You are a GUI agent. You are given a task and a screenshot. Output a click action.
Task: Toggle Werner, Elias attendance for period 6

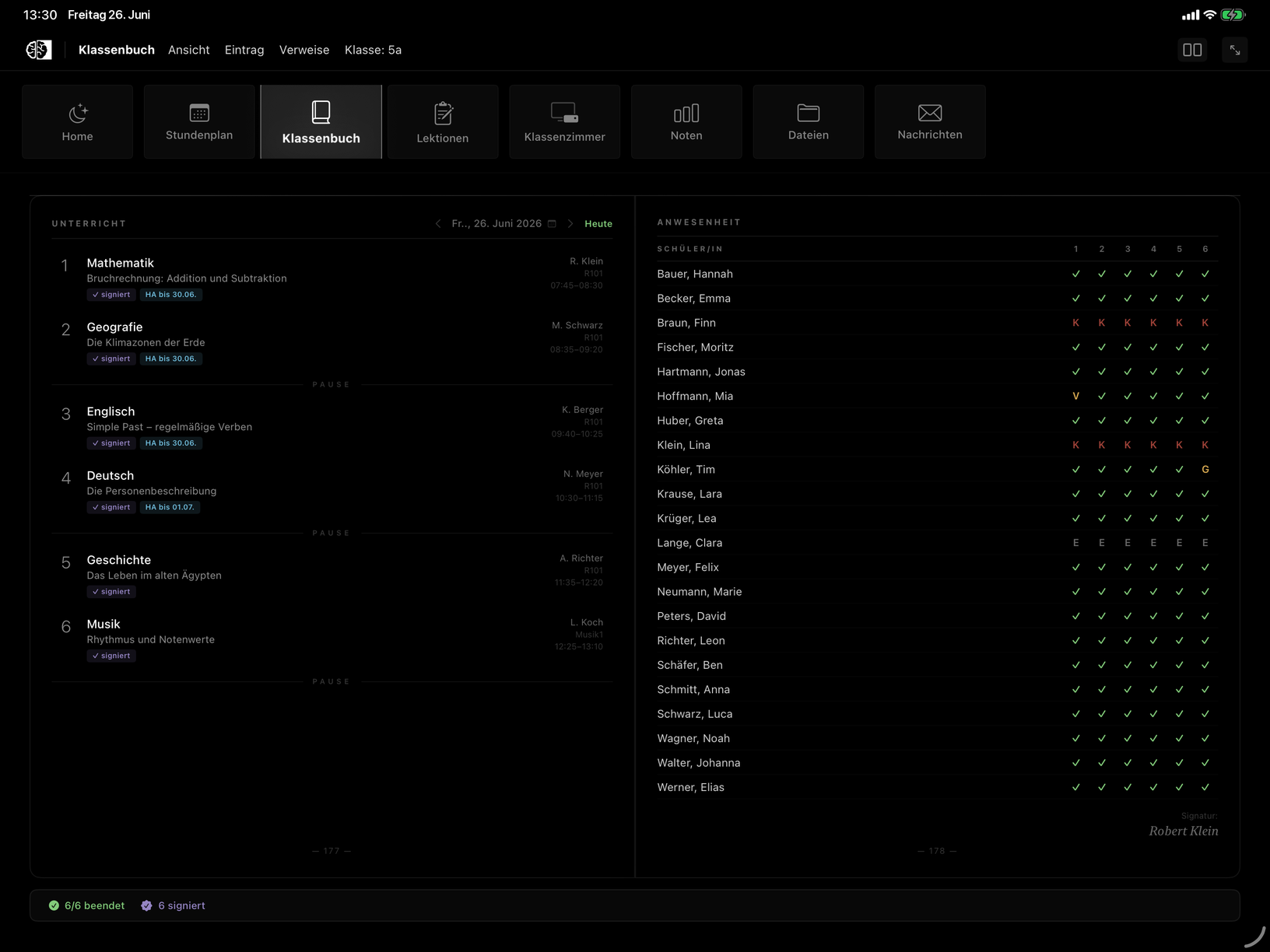pos(1205,787)
